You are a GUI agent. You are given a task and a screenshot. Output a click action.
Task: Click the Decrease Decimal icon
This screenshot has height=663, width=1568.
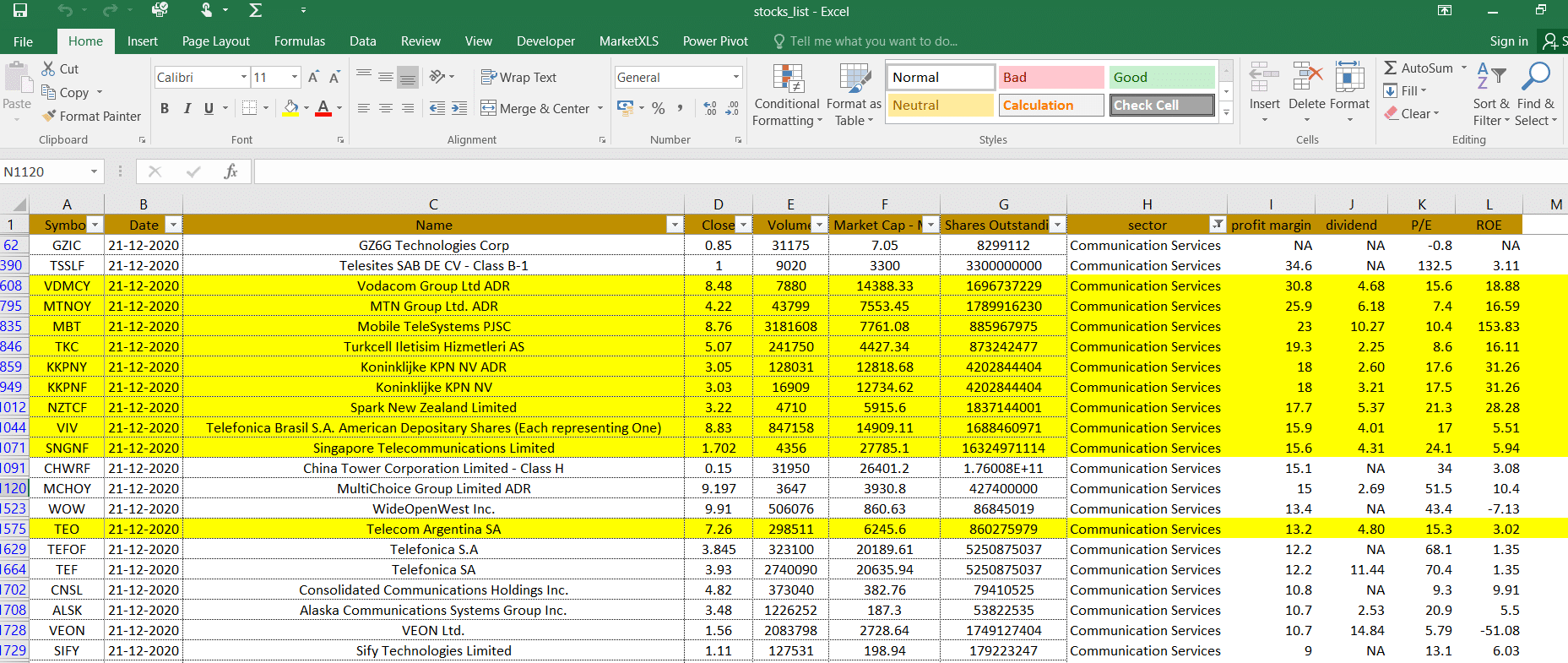(732, 108)
